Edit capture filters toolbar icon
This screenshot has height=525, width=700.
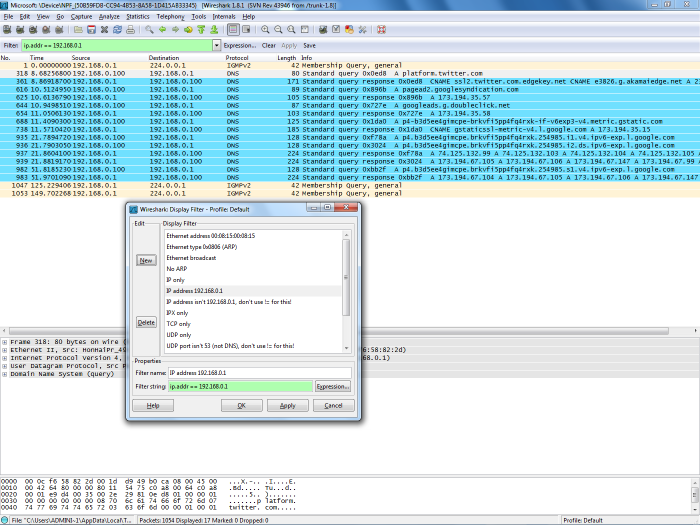(x=323, y=30)
